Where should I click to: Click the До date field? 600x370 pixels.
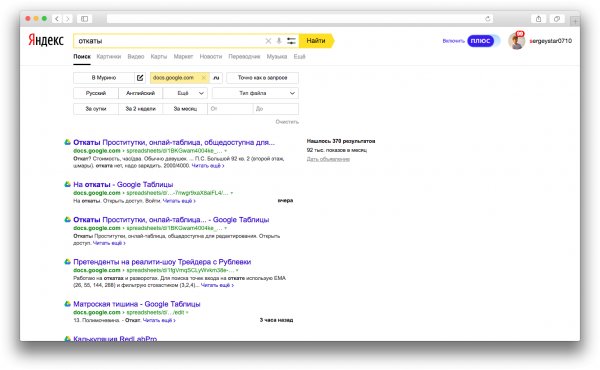point(276,109)
